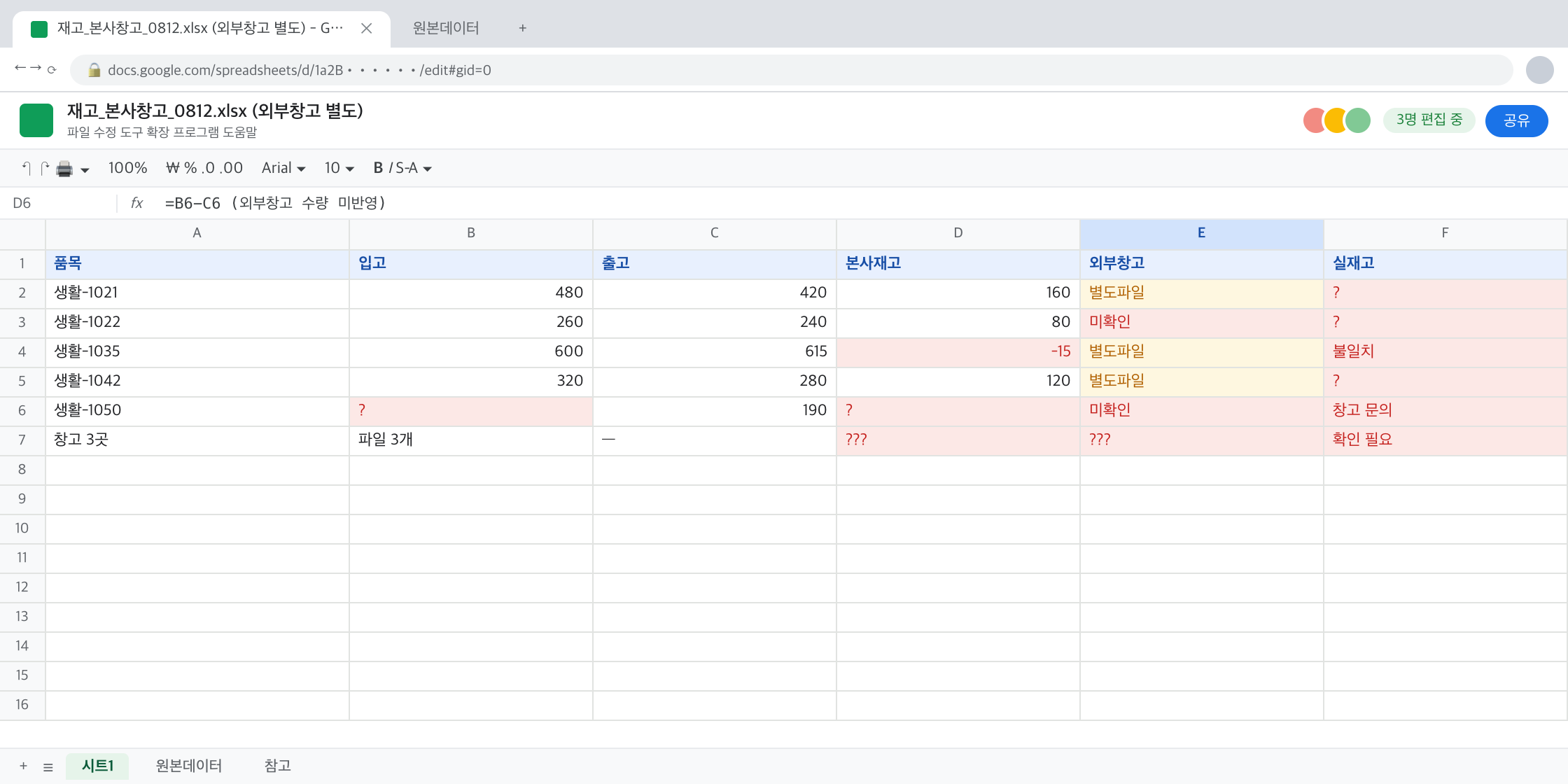Click the fx function icon
The image size is (1568, 784).
tap(136, 203)
